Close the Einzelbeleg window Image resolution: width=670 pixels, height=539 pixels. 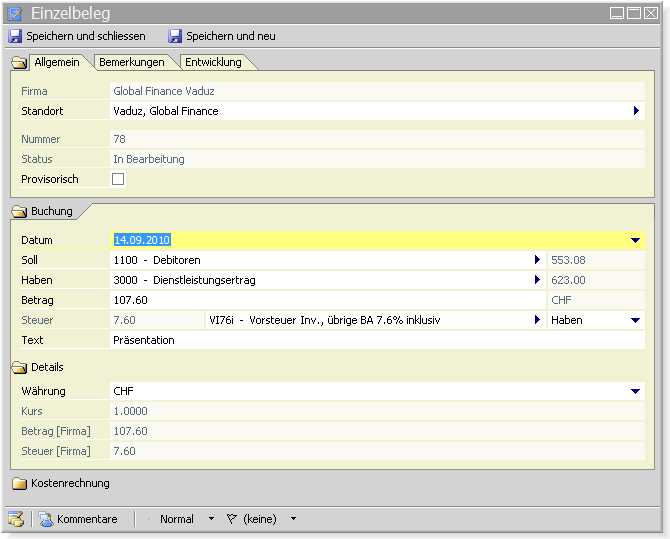(651, 13)
